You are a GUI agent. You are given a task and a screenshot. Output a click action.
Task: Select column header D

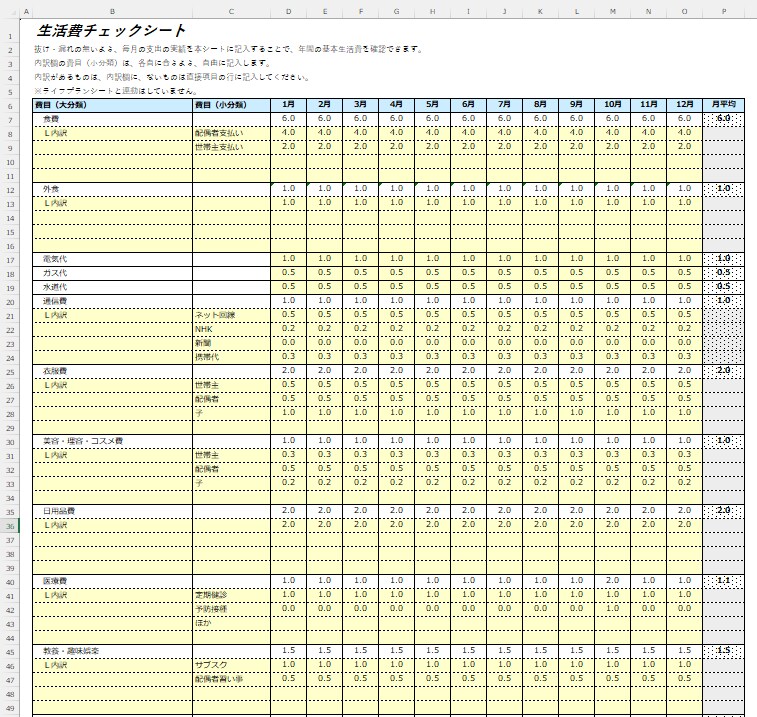click(288, 11)
